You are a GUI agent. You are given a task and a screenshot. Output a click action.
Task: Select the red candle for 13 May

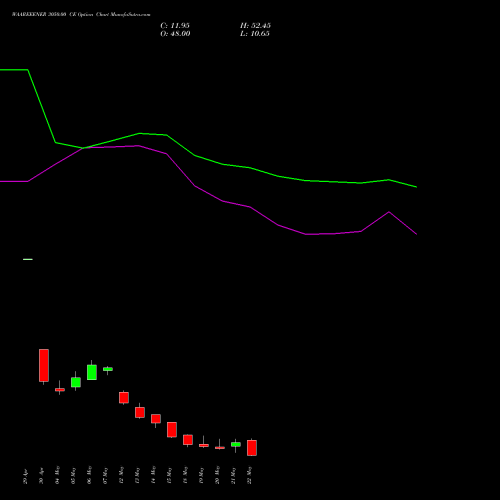click(x=140, y=412)
